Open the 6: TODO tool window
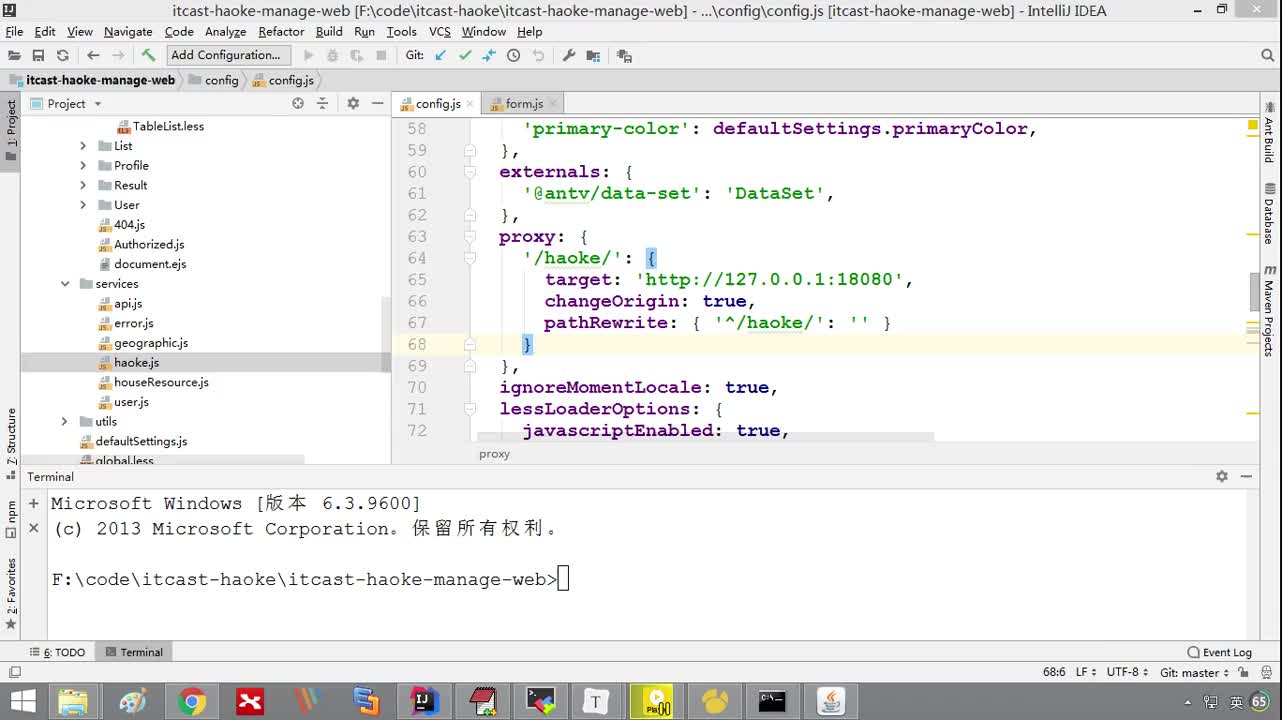The width and height of the screenshot is (1282, 720). 57,652
